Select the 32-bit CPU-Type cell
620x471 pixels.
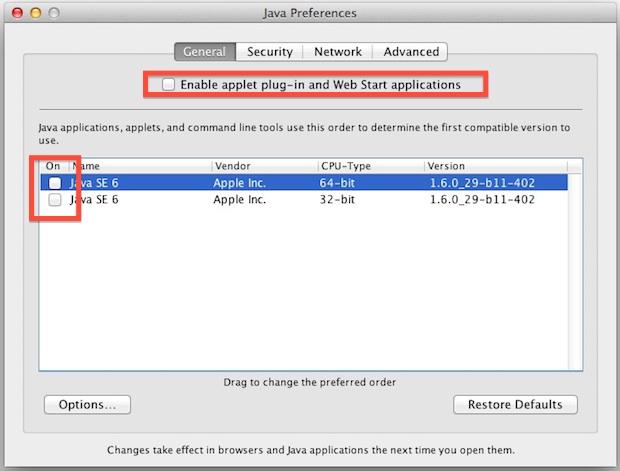coord(337,200)
